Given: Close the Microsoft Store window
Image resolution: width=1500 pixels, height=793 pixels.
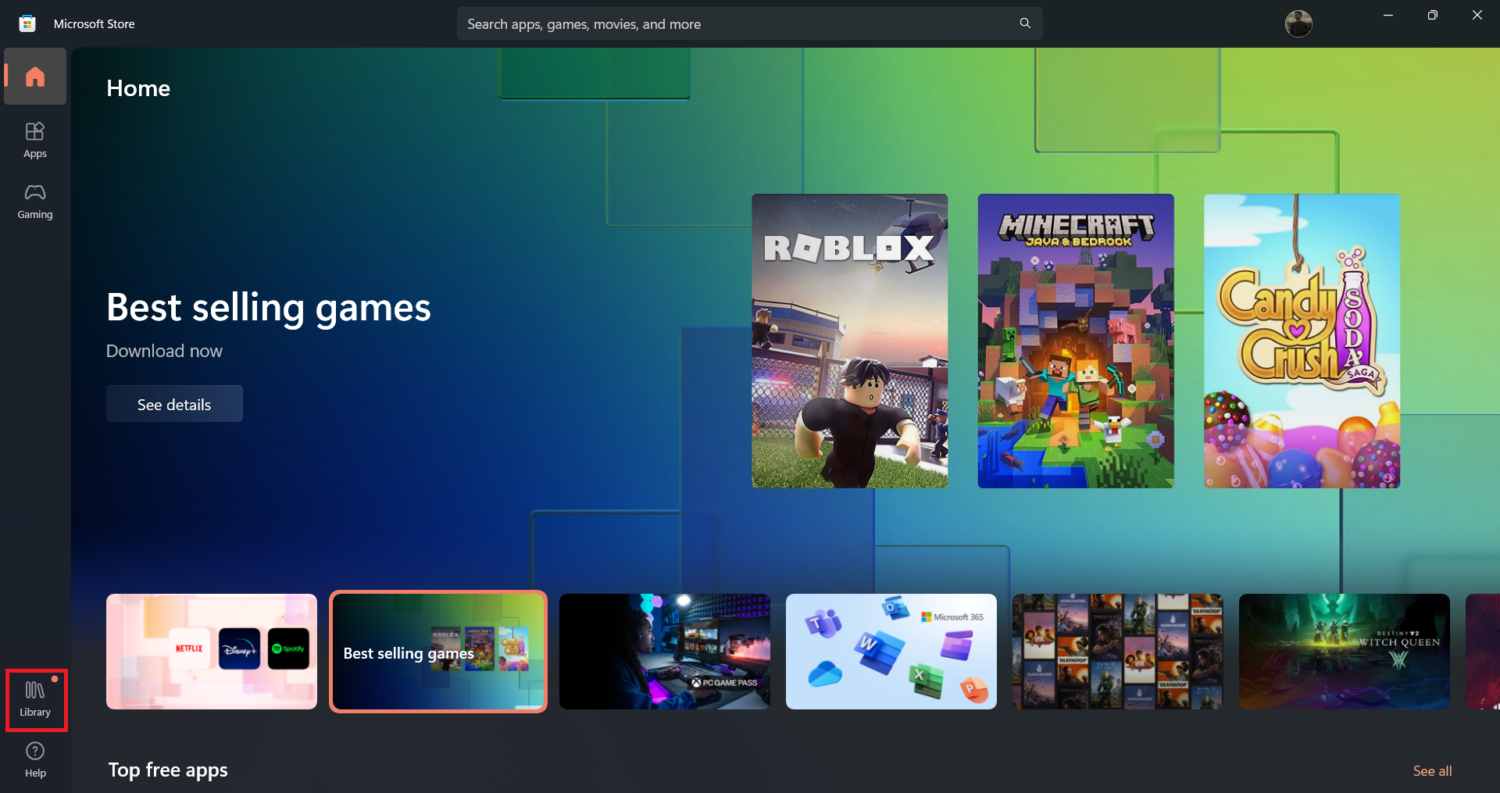Looking at the screenshot, I should pos(1478,15).
